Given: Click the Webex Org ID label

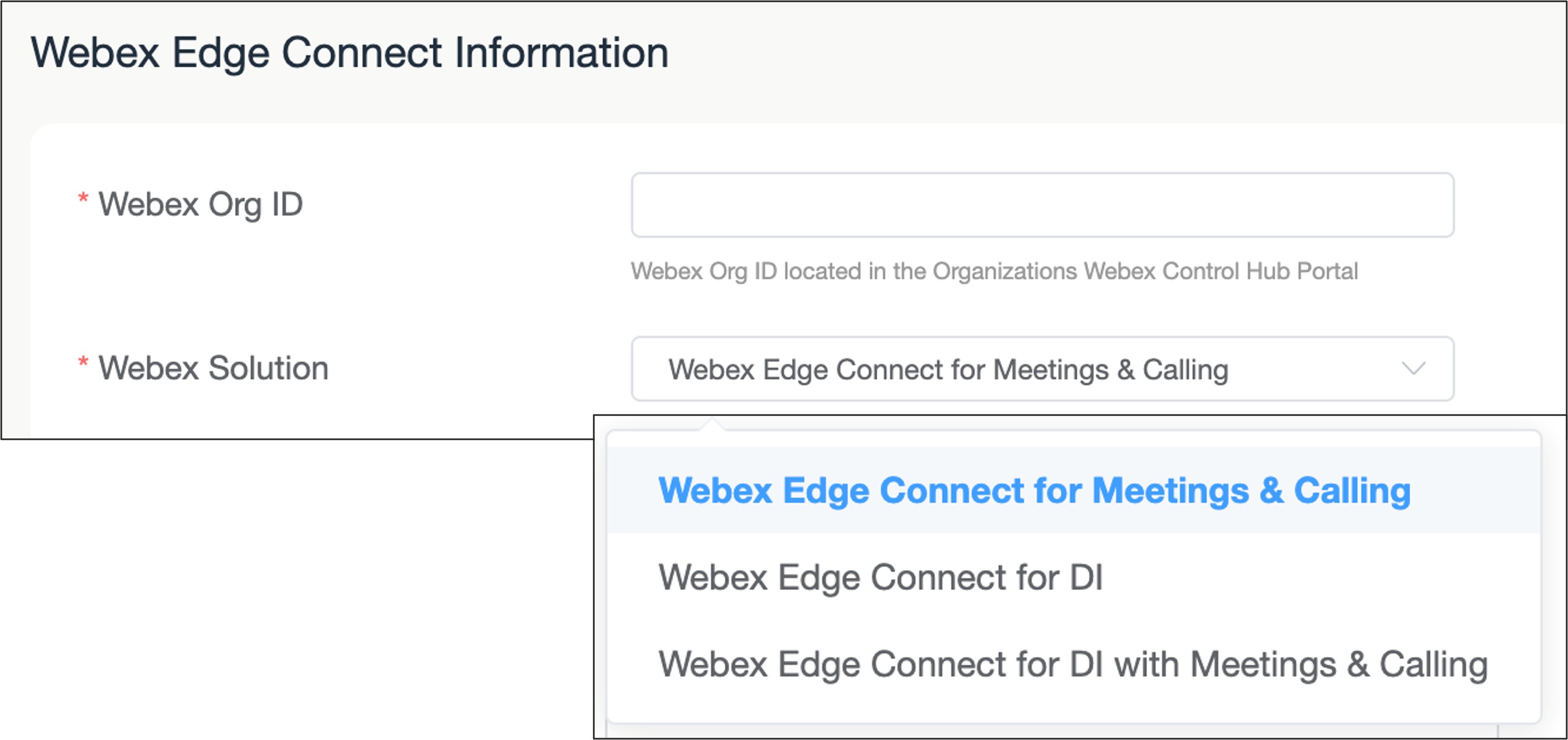Looking at the screenshot, I should (200, 204).
